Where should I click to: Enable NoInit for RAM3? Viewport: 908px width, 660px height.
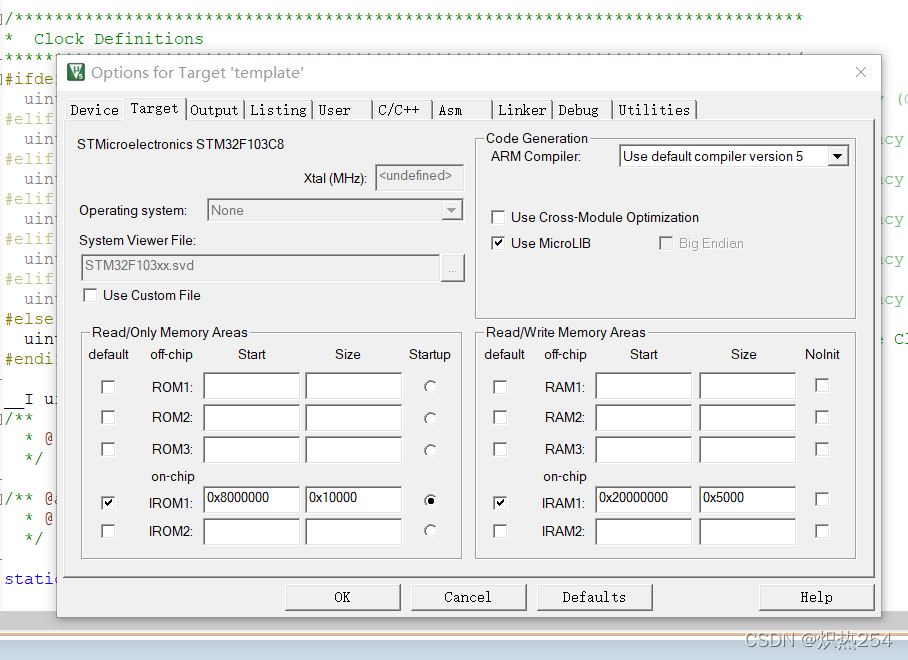pos(822,449)
